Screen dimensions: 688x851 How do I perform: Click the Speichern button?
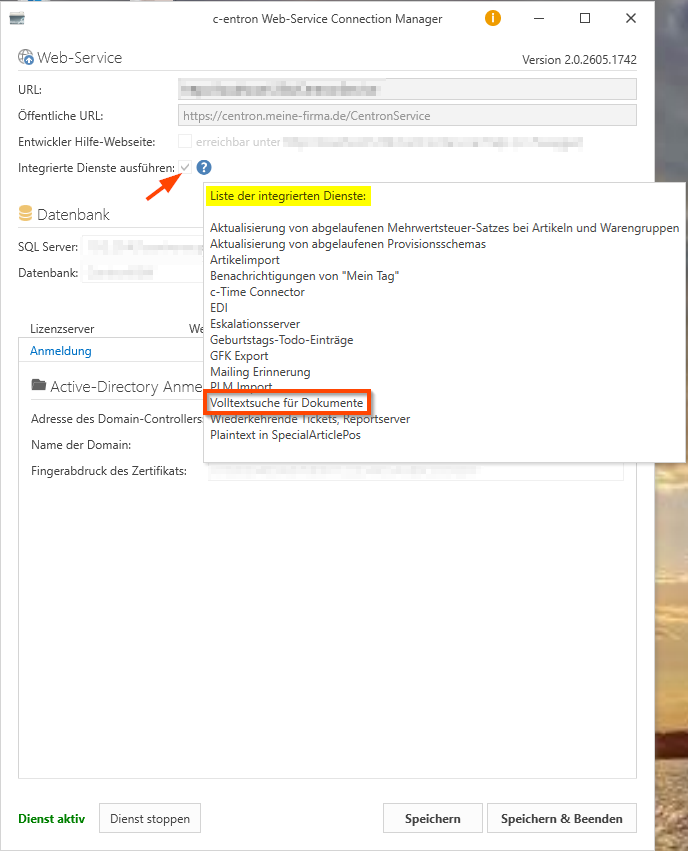click(432, 818)
